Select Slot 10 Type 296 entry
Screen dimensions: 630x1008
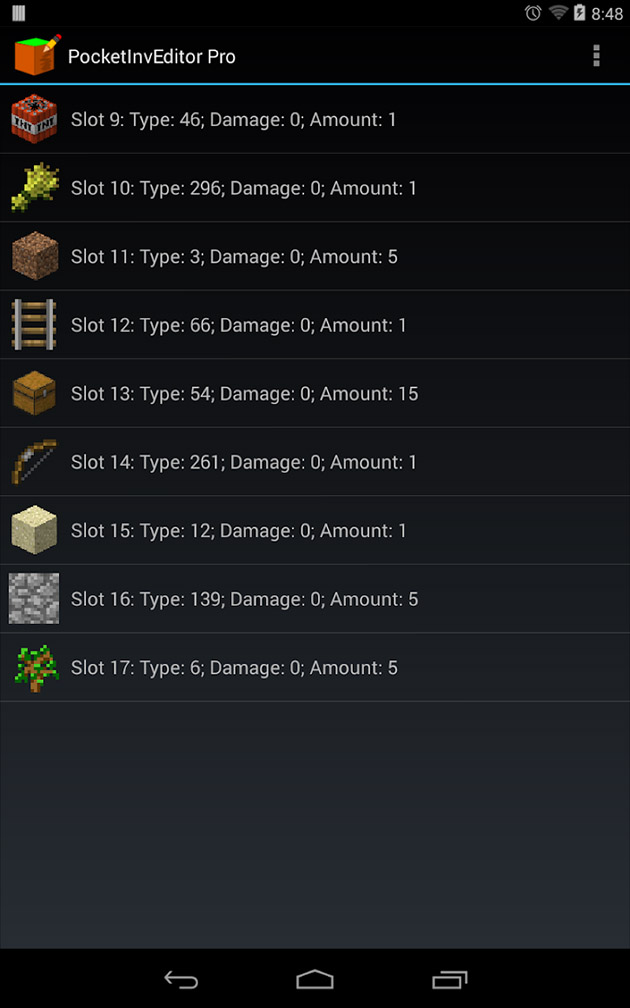[x=244, y=188]
